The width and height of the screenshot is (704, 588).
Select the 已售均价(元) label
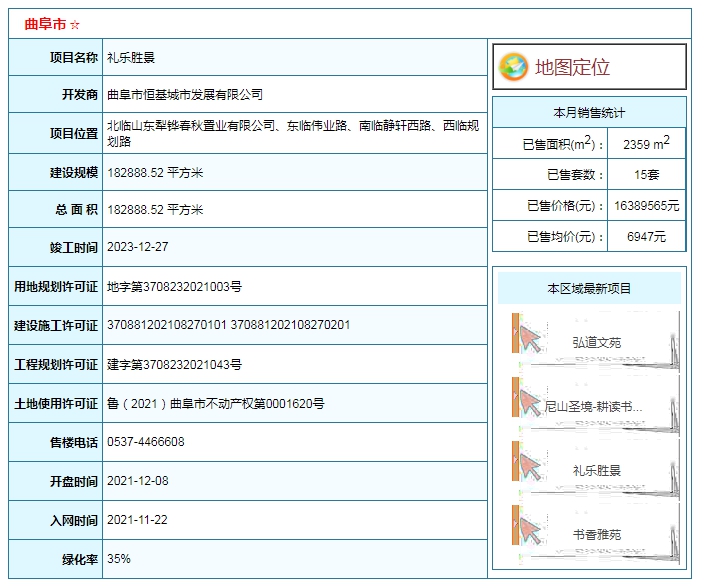(x=566, y=237)
